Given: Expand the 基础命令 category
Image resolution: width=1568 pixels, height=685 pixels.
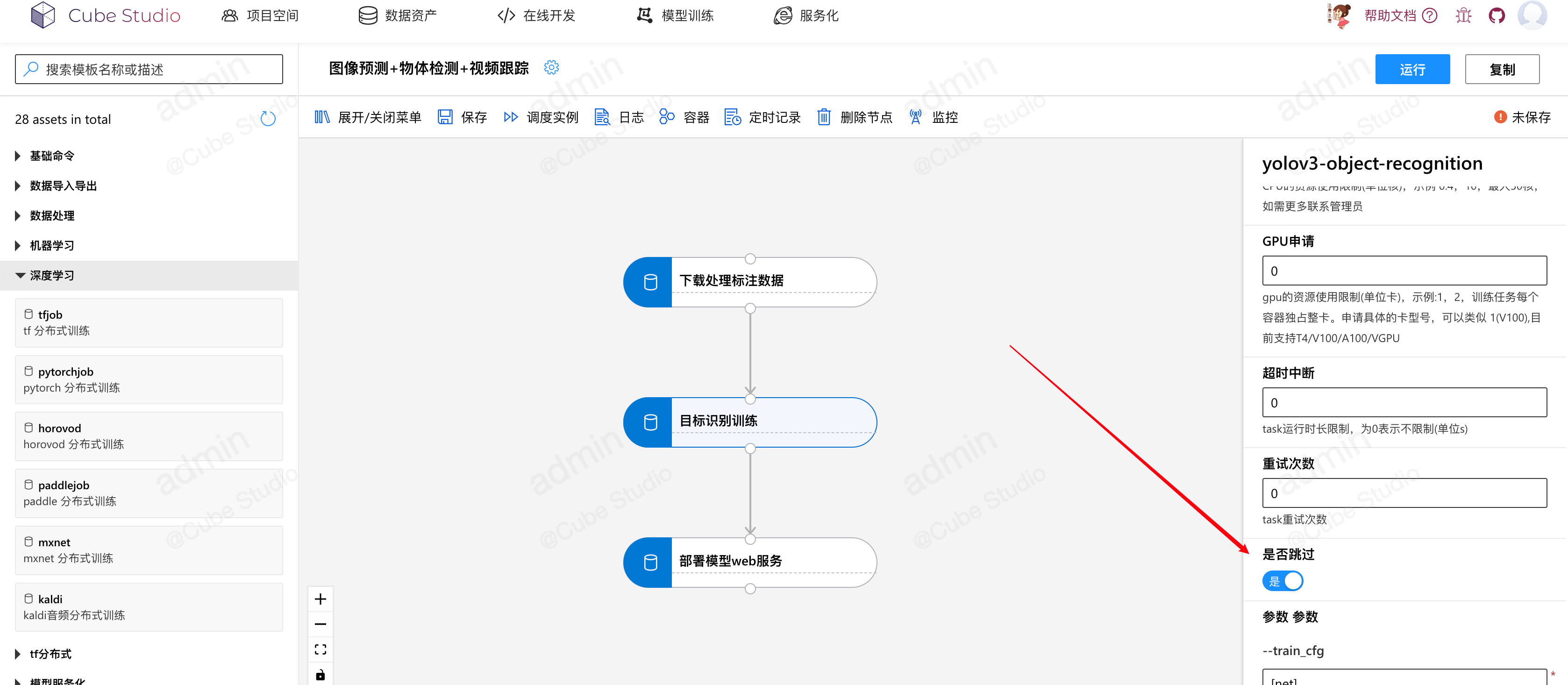Looking at the screenshot, I should 52,156.
